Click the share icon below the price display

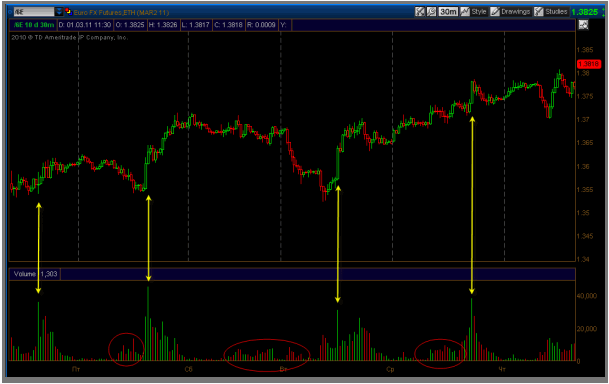point(583,25)
